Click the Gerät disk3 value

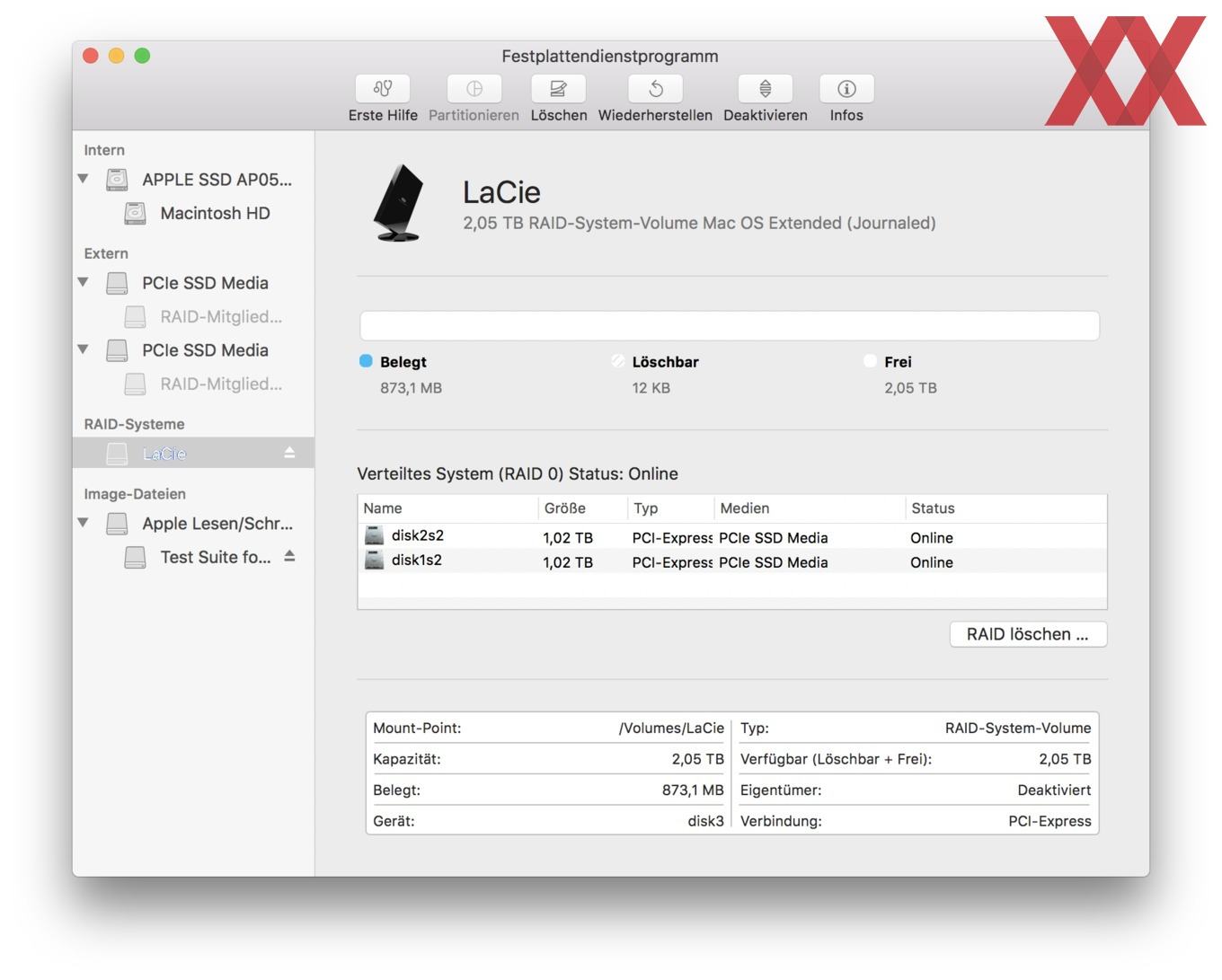[x=705, y=821]
